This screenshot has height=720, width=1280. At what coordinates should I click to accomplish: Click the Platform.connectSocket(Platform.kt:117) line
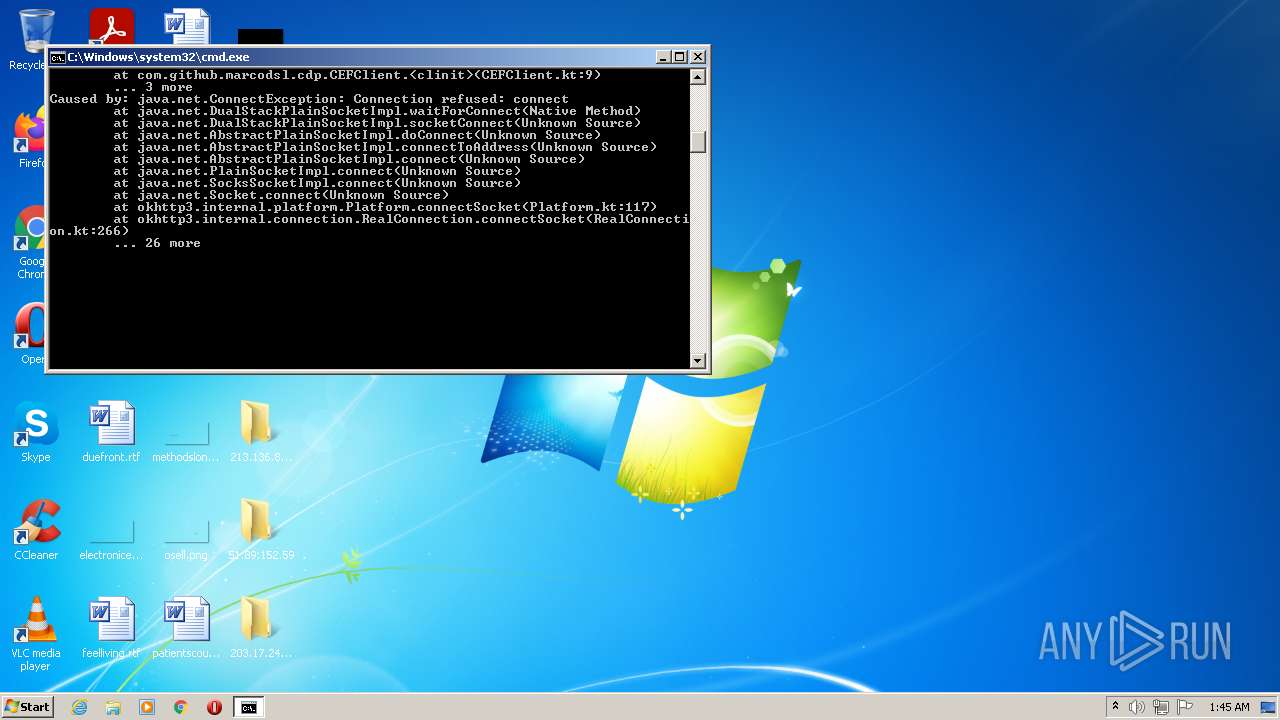tap(385, 207)
